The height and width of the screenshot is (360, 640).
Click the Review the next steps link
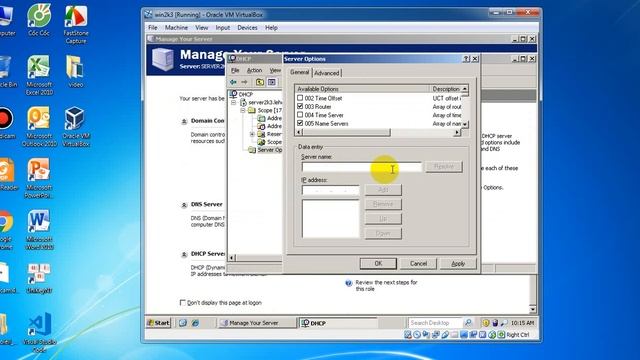(x=386, y=285)
